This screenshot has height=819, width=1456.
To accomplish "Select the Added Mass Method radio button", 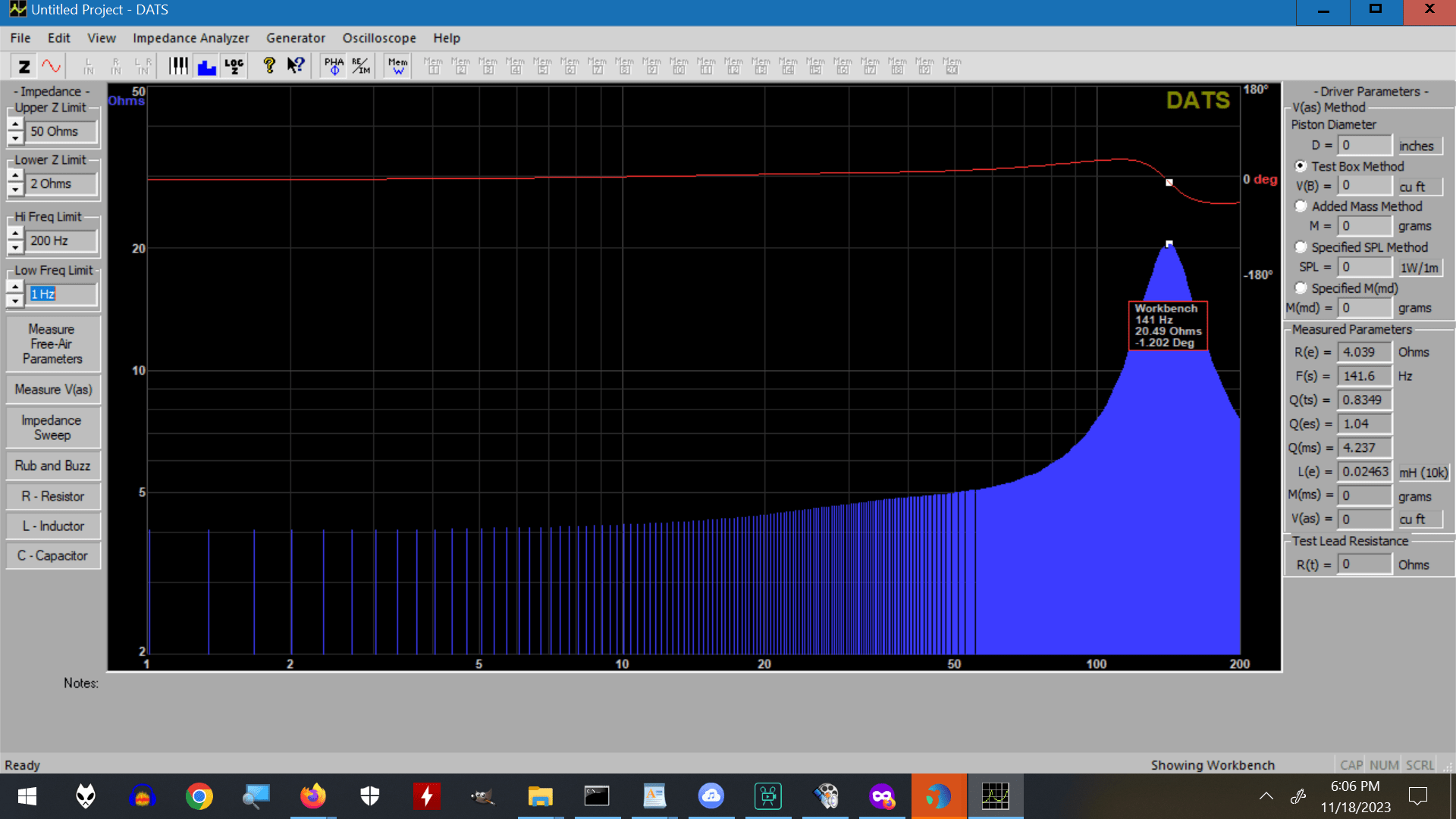I will (1301, 206).
